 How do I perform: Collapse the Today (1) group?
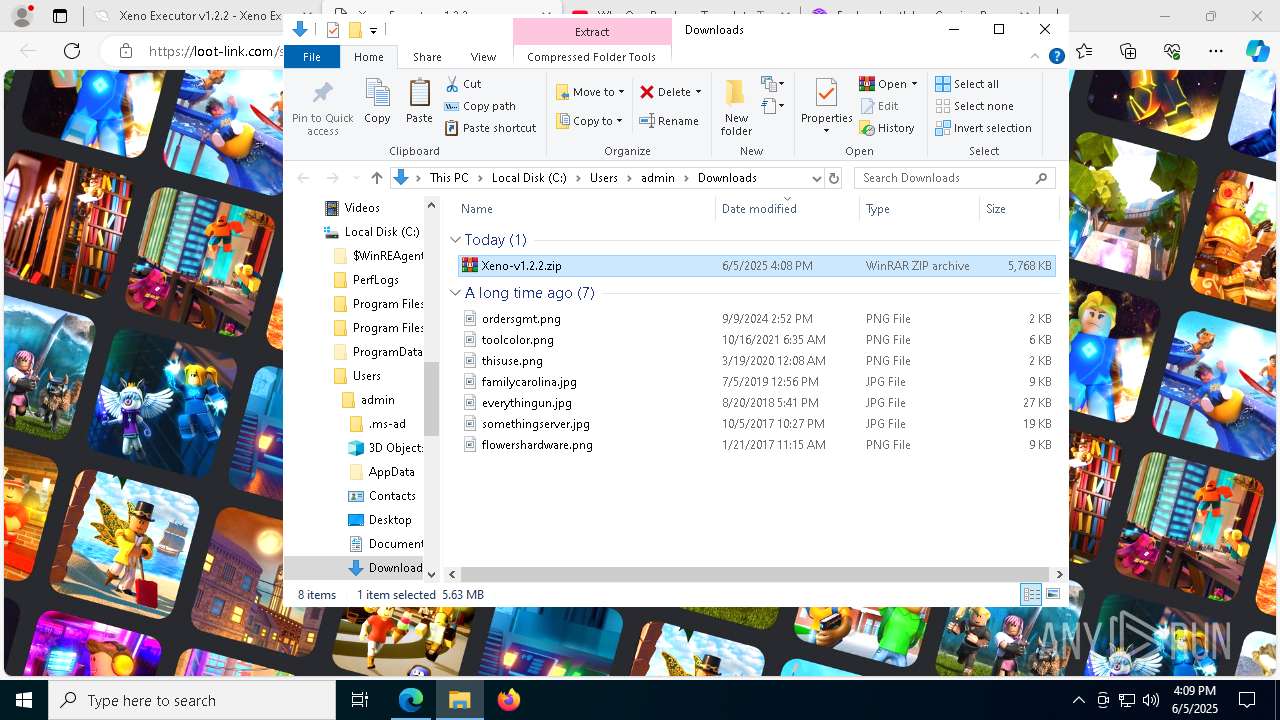click(455, 240)
